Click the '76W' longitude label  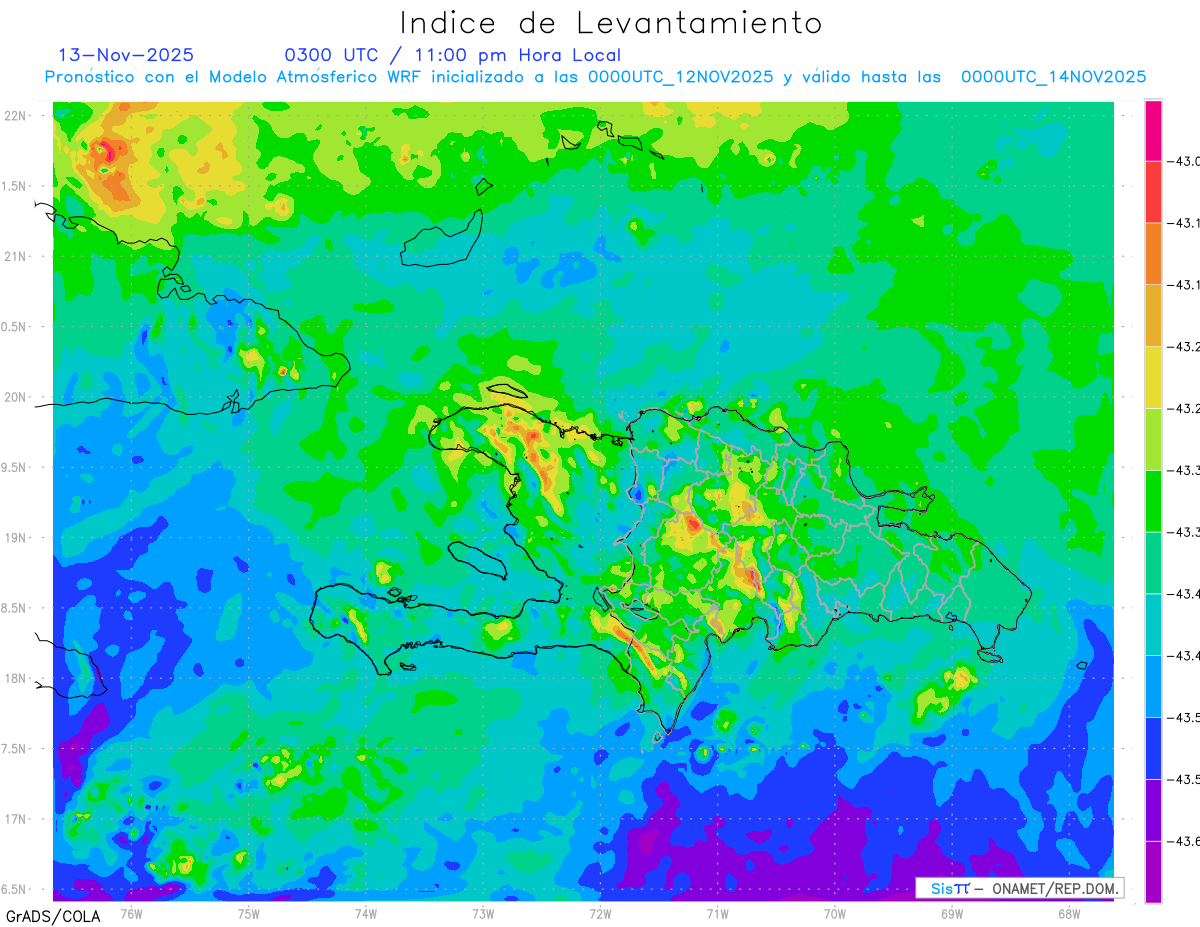tap(131, 913)
